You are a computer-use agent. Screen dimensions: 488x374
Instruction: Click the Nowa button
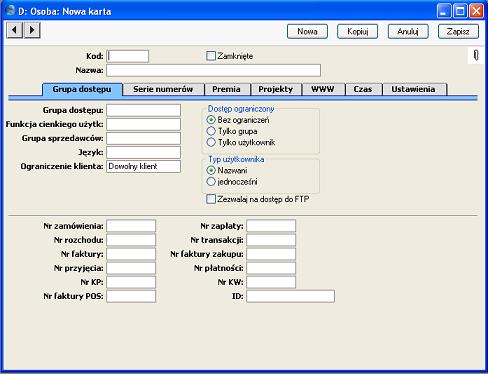pyautogui.click(x=307, y=32)
